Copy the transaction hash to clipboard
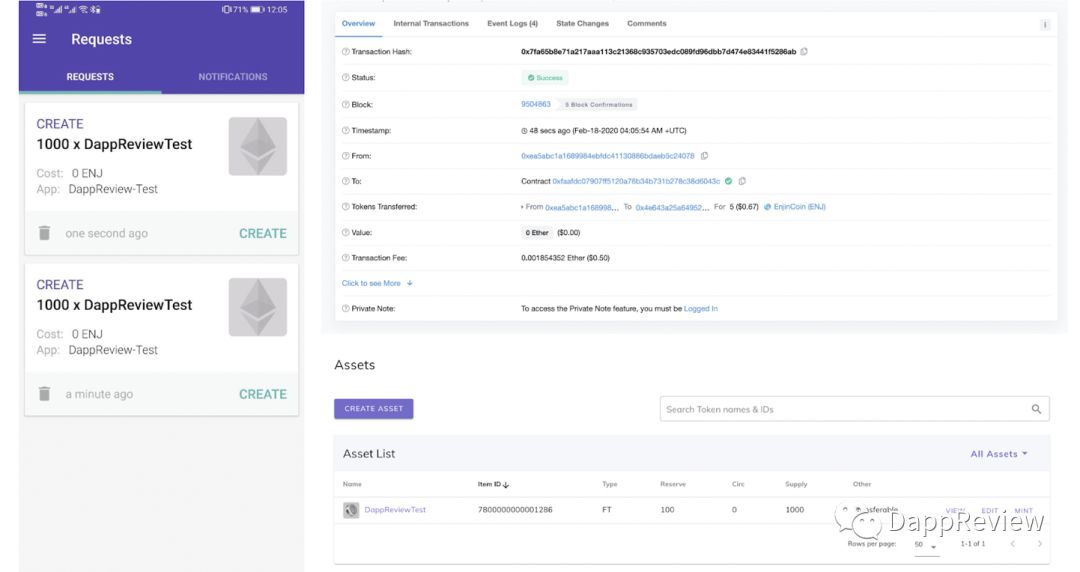The height and width of the screenshot is (572, 1080). click(804, 52)
